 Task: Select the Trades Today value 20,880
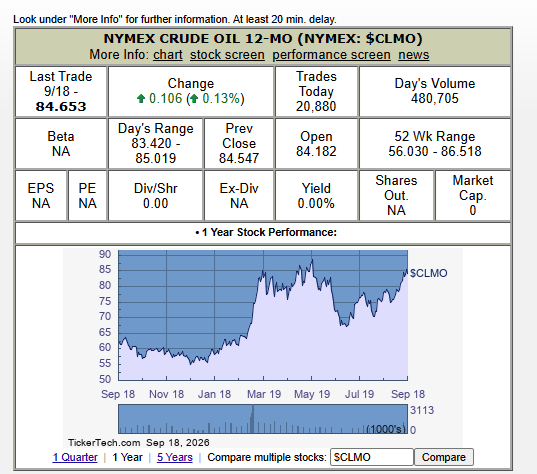(x=316, y=107)
